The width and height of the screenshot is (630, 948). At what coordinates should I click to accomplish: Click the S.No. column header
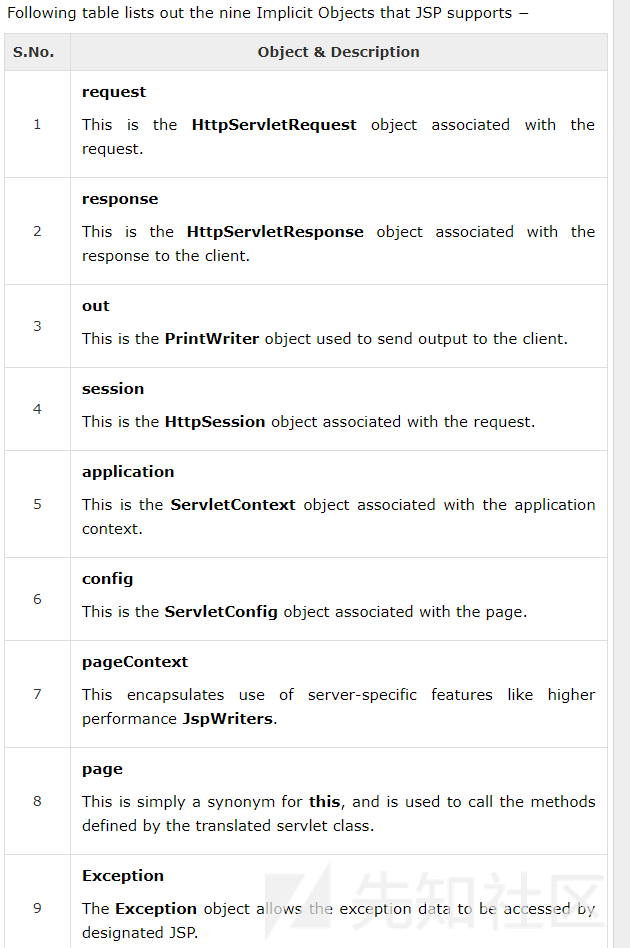click(34, 52)
